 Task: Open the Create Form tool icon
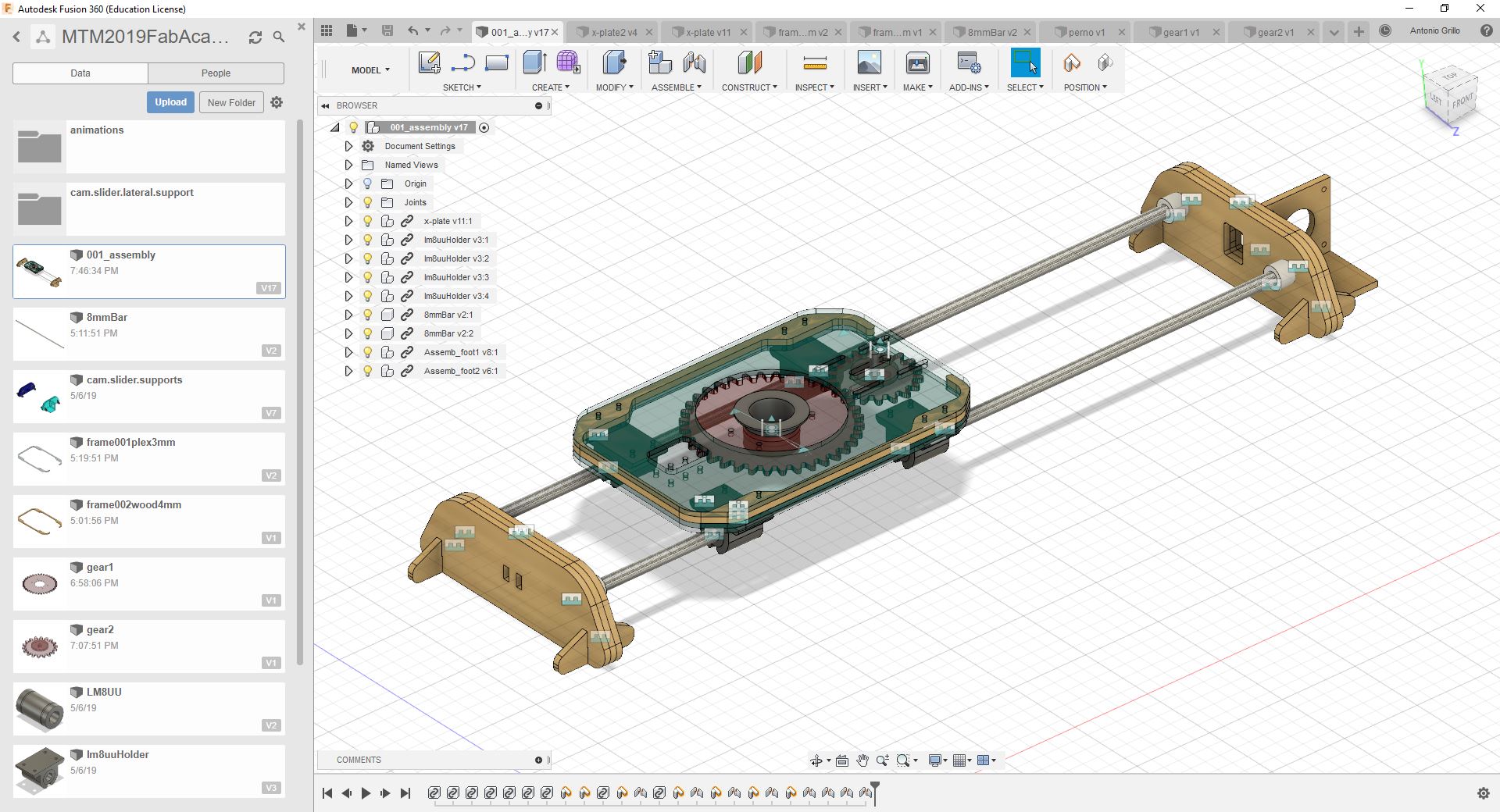coord(568,62)
